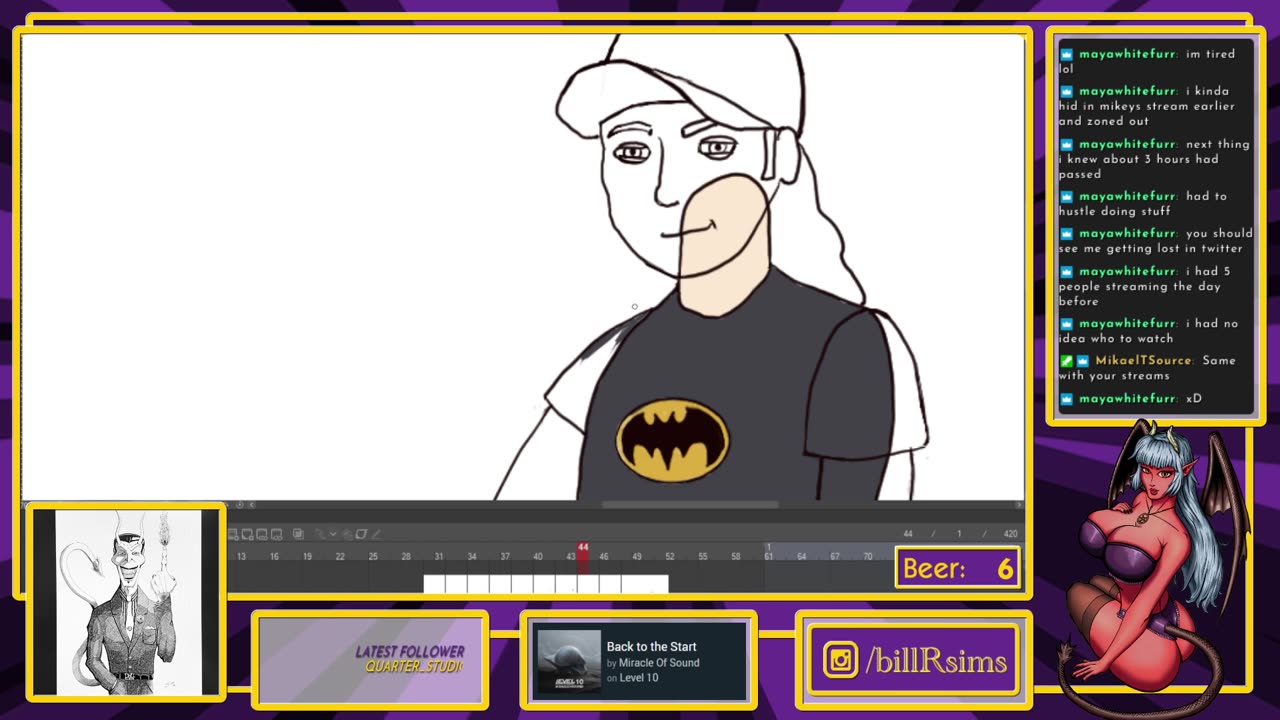Open the small dropdown arrow in timeline toolbar
Screen dimensions: 1280x720
pyautogui.click(x=333, y=534)
